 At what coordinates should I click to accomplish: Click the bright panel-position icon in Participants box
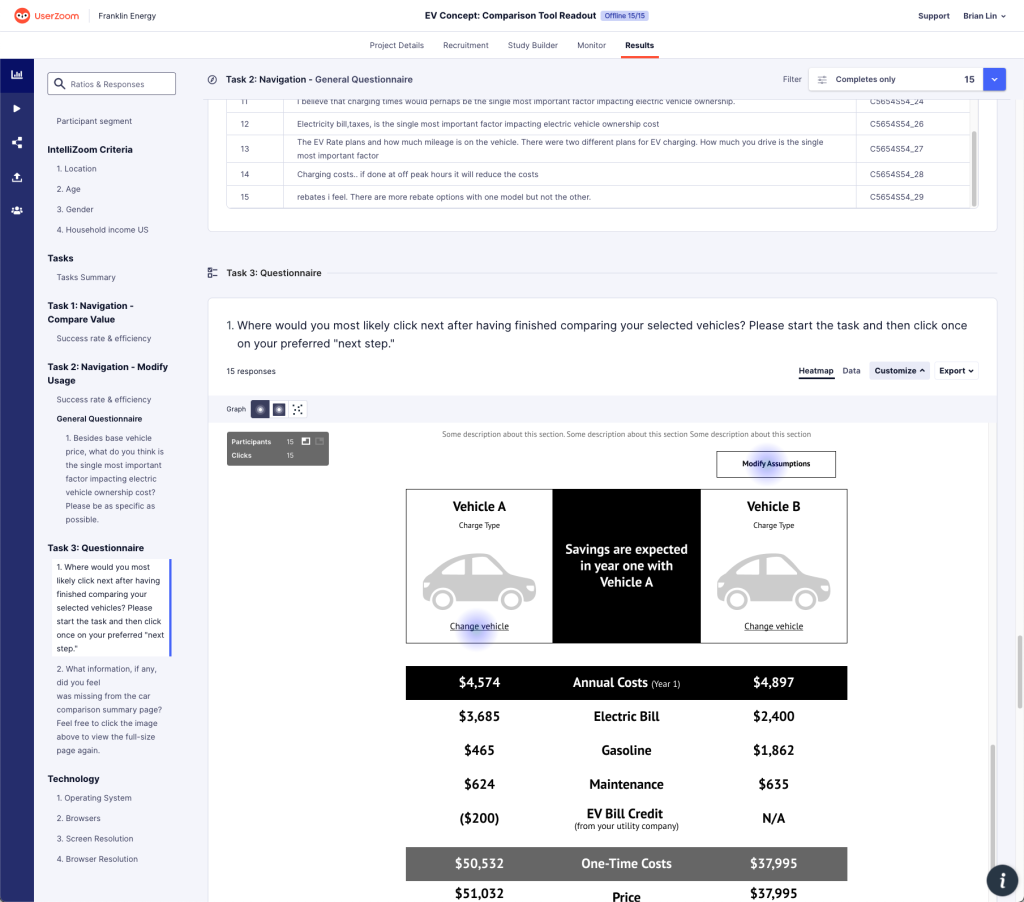pos(306,442)
